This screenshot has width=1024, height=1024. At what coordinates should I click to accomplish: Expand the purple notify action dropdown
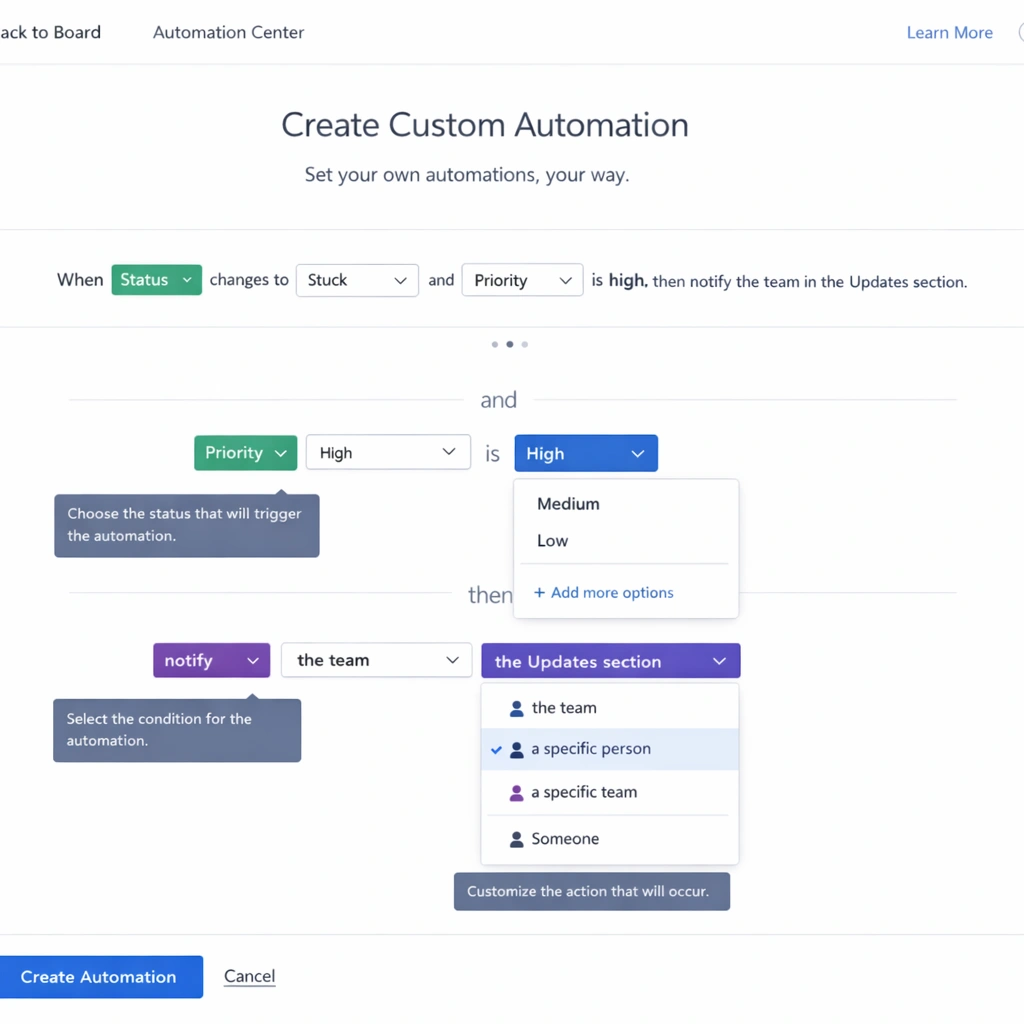coord(211,661)
